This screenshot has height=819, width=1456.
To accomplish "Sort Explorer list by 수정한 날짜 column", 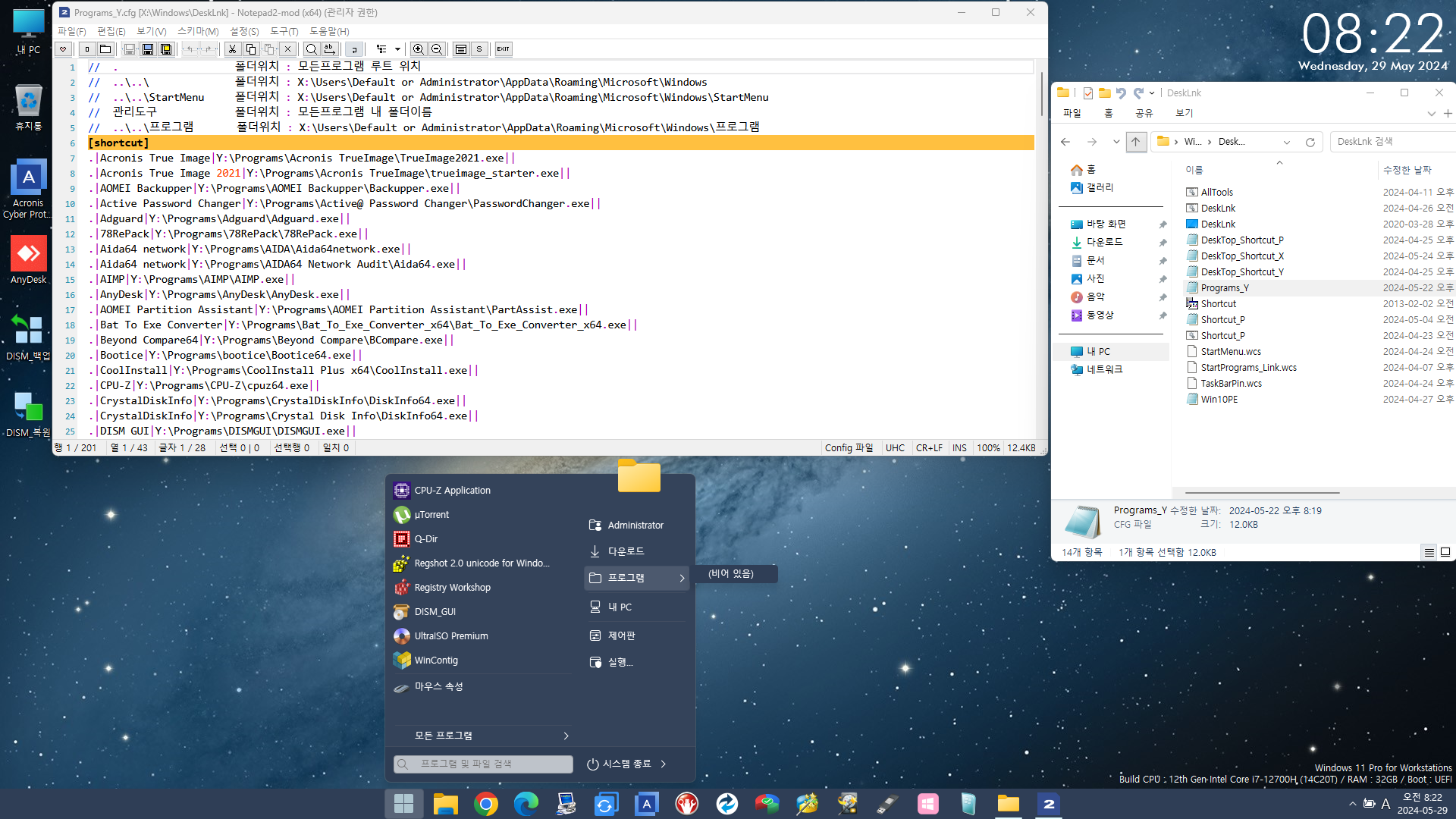I will 1407,170.
